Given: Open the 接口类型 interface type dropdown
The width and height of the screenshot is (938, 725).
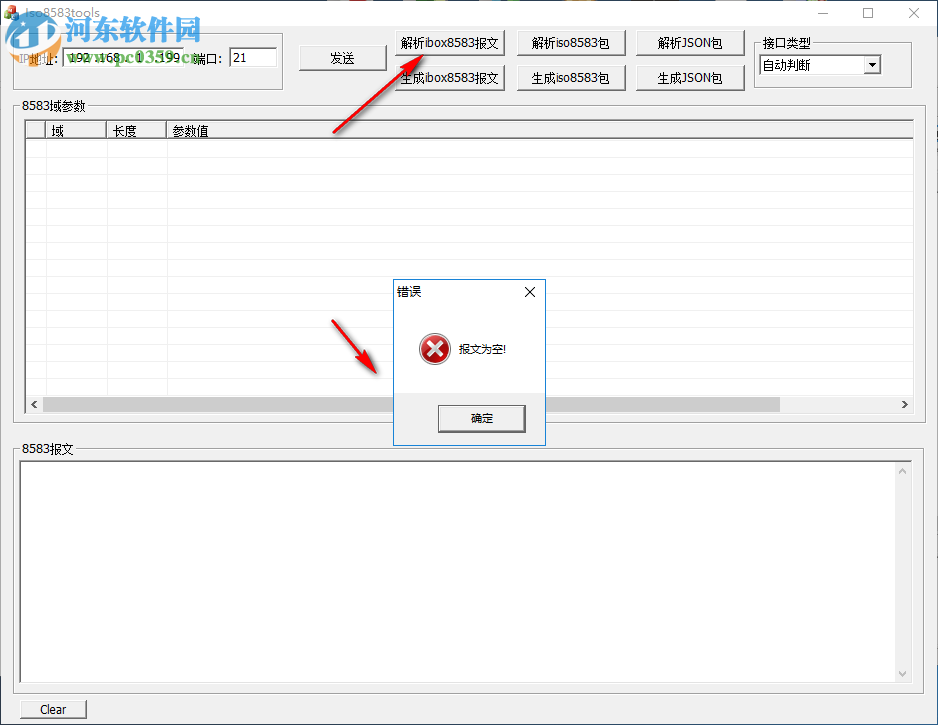Looking at the screenshot, I should click(x=871, y=64).
